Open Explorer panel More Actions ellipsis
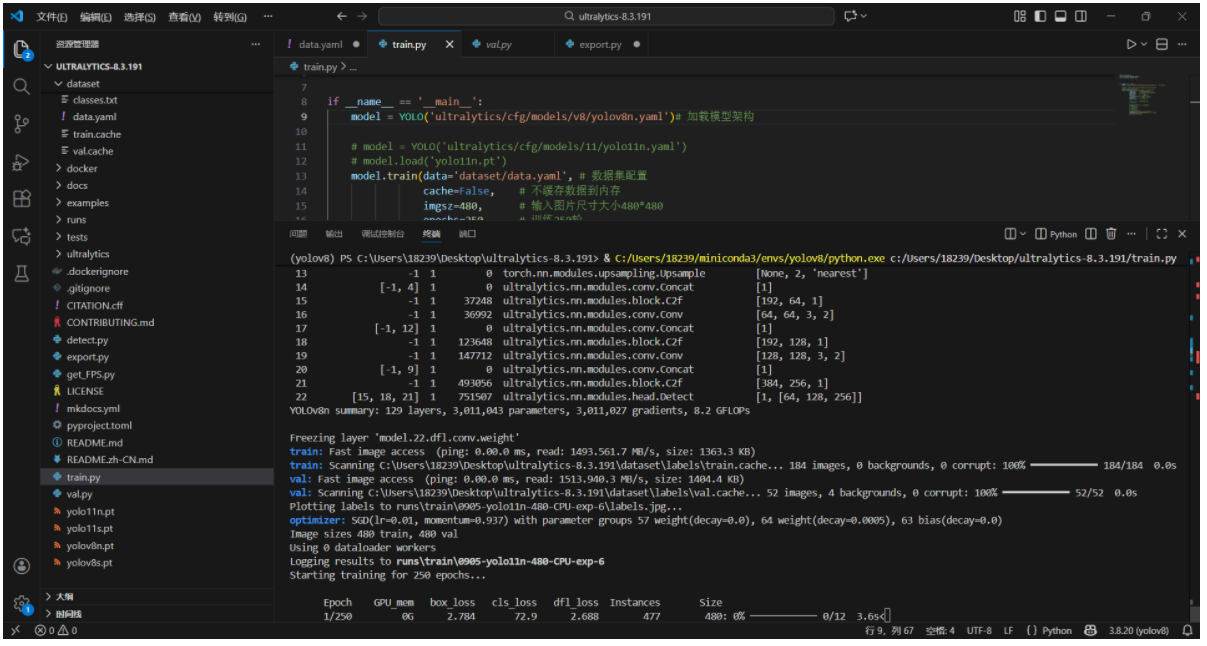This screenshot has height=646, width=1207. [x=255, y=44]
